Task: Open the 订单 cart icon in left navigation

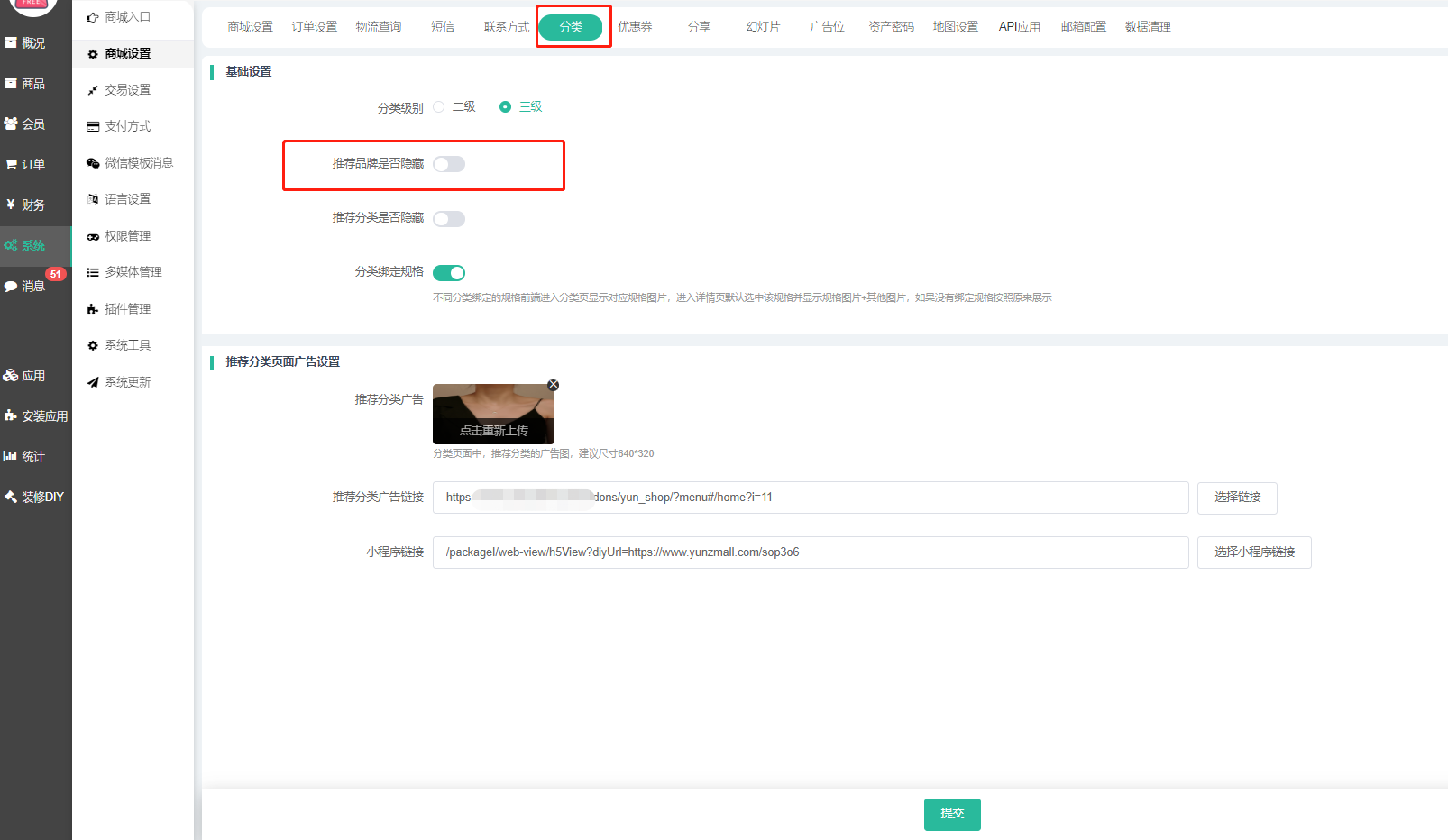Action: pos(11,165)
